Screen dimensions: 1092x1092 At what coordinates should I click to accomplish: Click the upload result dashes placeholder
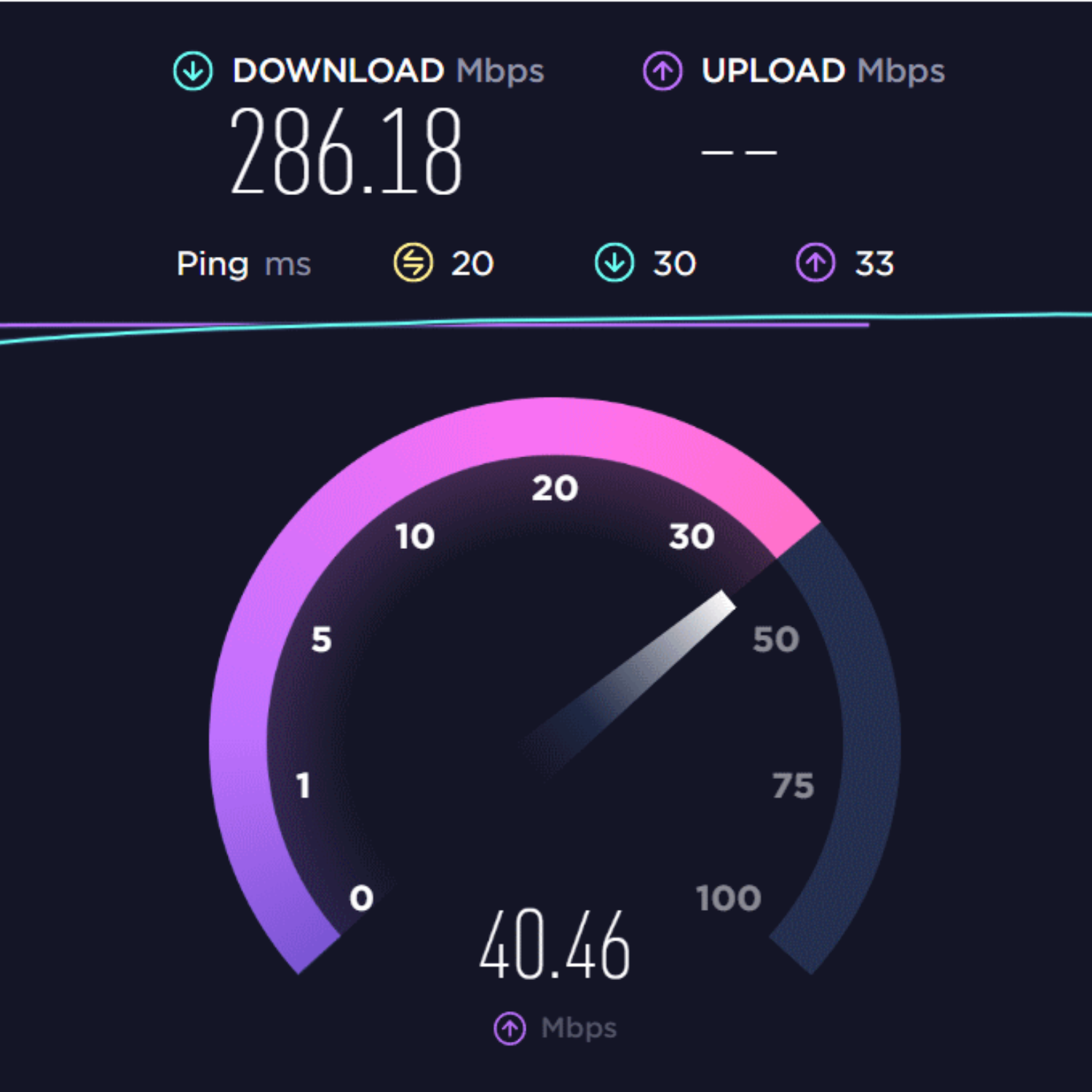[739, 153]
